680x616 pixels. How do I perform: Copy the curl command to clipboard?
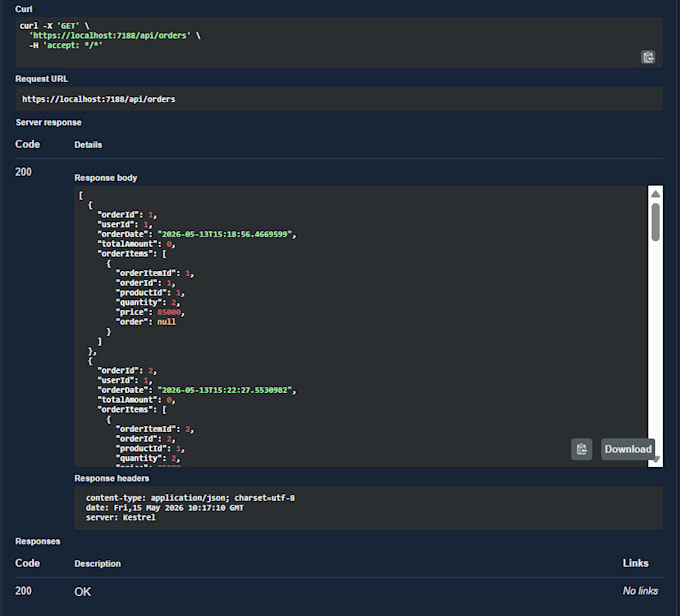[x=648, y=57]
